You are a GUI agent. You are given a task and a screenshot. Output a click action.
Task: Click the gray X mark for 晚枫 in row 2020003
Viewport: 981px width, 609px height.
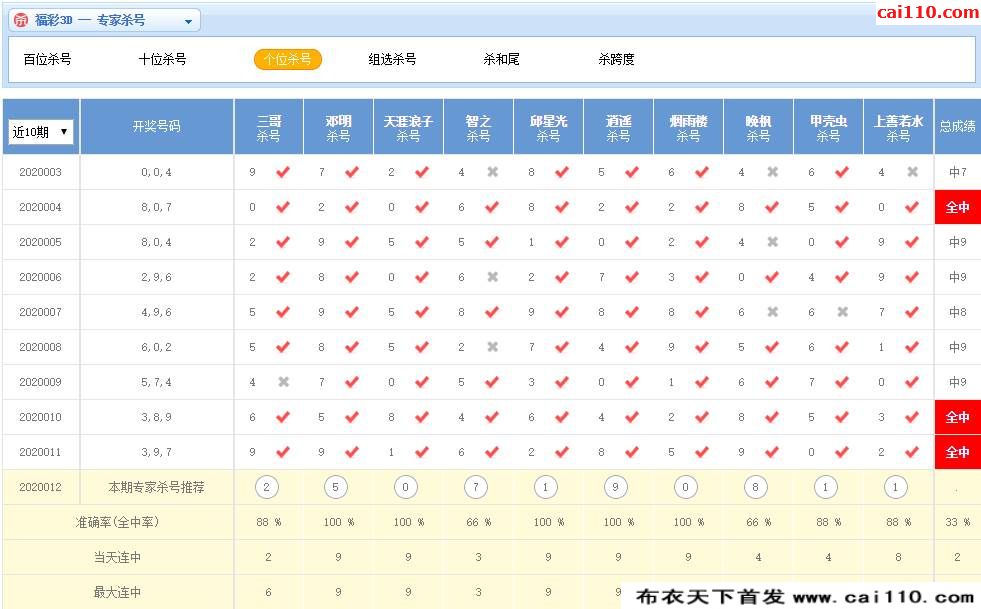click(x=773, y=171)
